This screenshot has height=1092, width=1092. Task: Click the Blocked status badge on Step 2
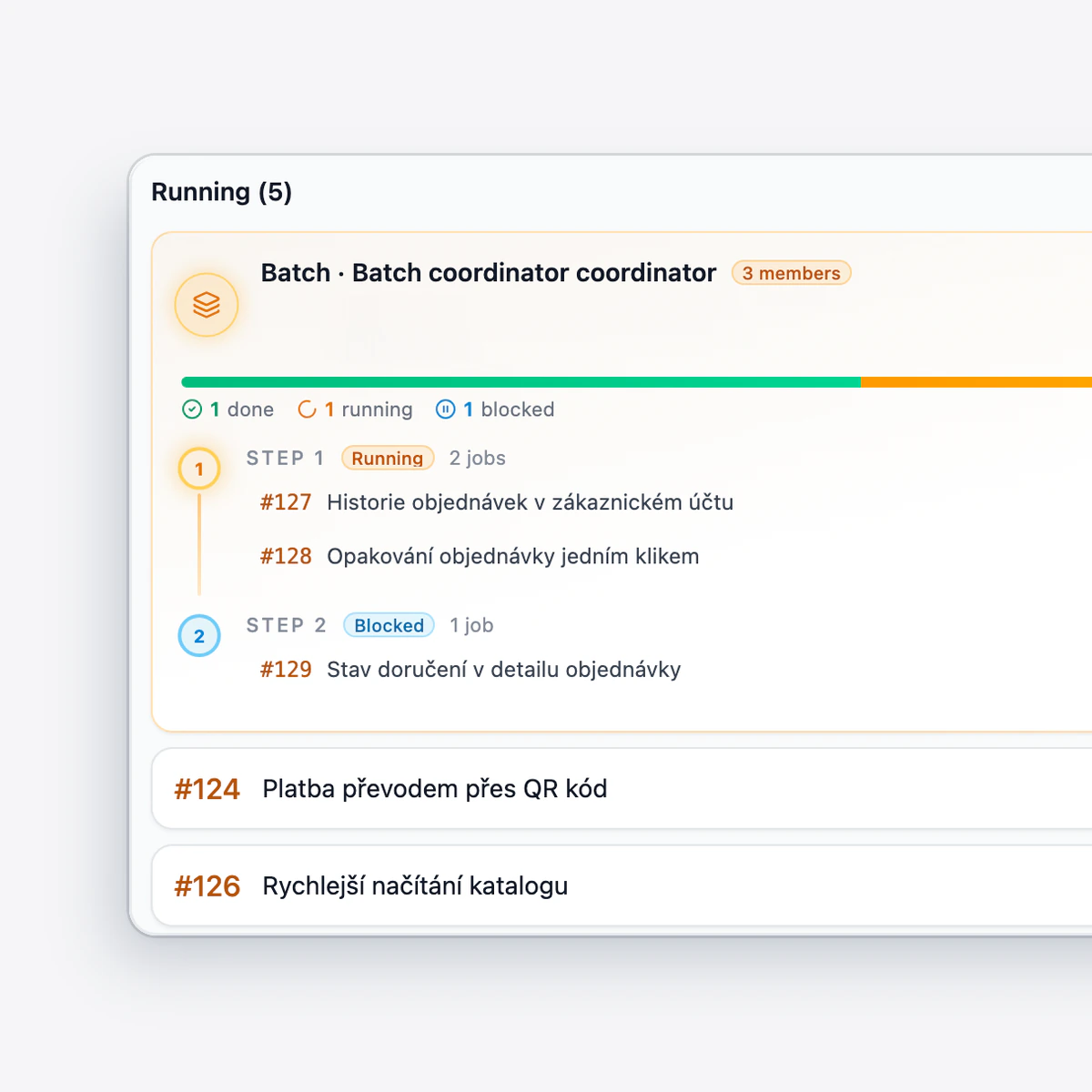389,625
